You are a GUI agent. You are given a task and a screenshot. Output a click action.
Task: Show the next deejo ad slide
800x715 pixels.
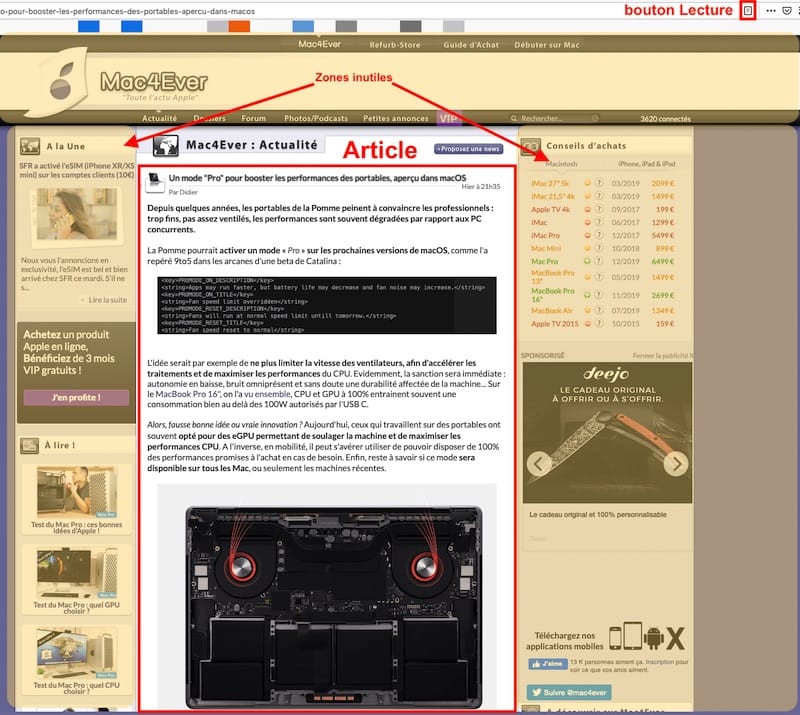(x=676, y=464)
